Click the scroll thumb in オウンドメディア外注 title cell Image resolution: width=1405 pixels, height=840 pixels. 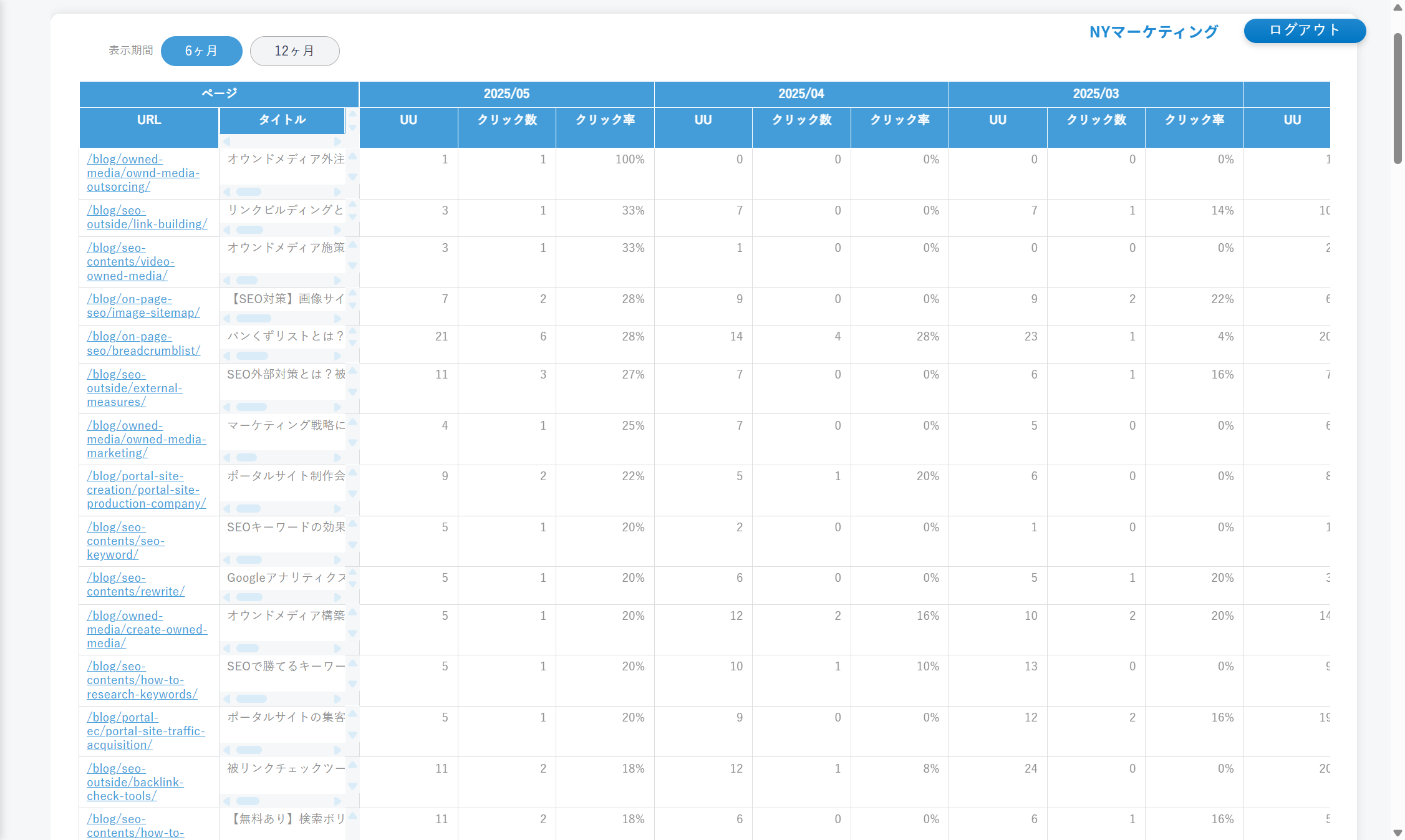coord(249,192)
